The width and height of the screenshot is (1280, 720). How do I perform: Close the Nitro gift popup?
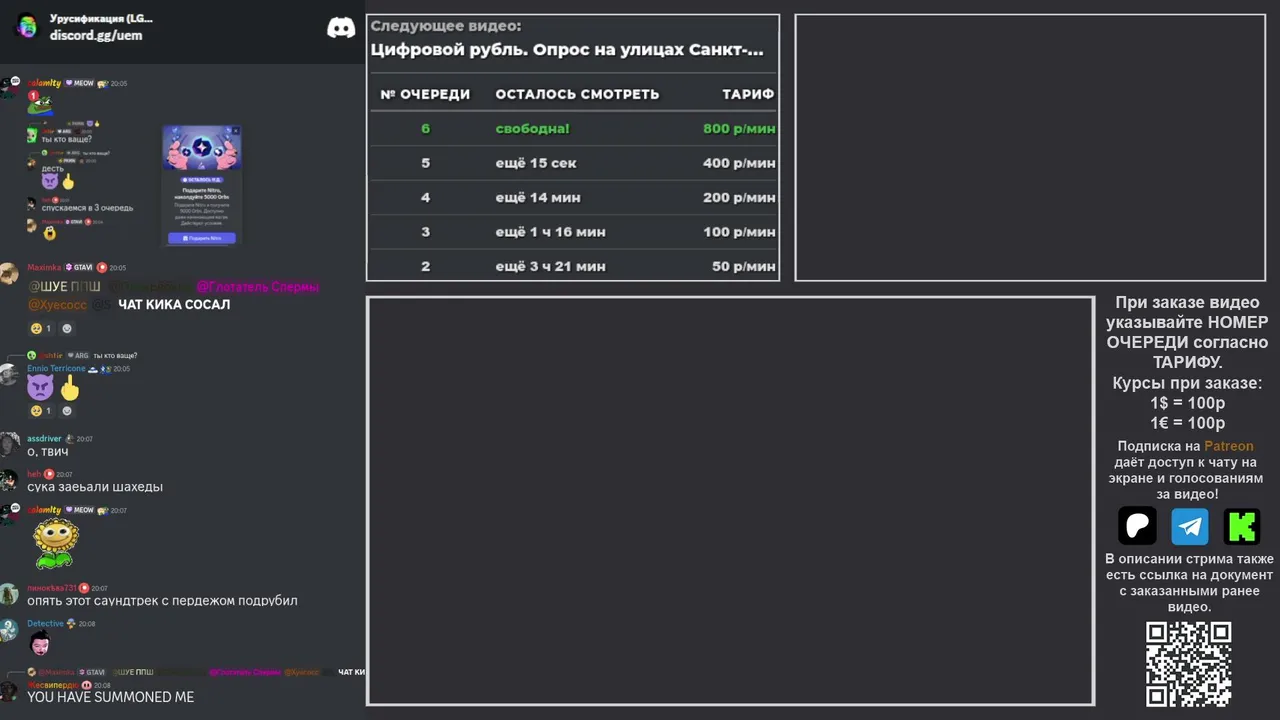235,131
